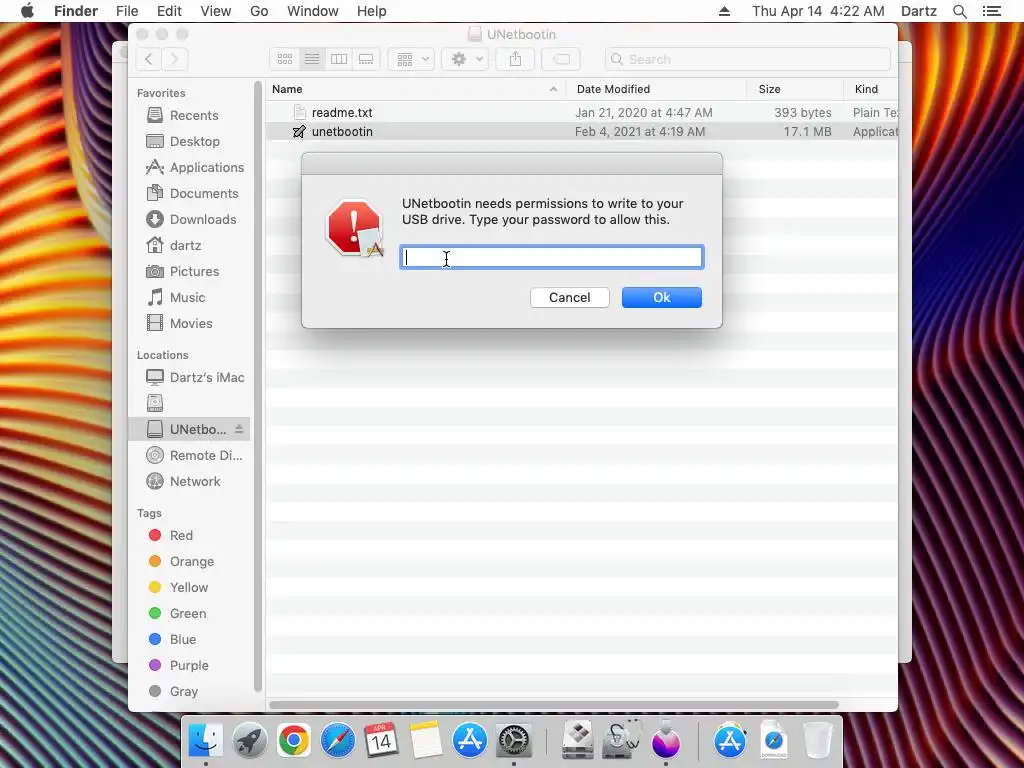This screenshot has width=1024, height=768.
Task: Open Finder from the Dock
Action: [x=206, y=741]
